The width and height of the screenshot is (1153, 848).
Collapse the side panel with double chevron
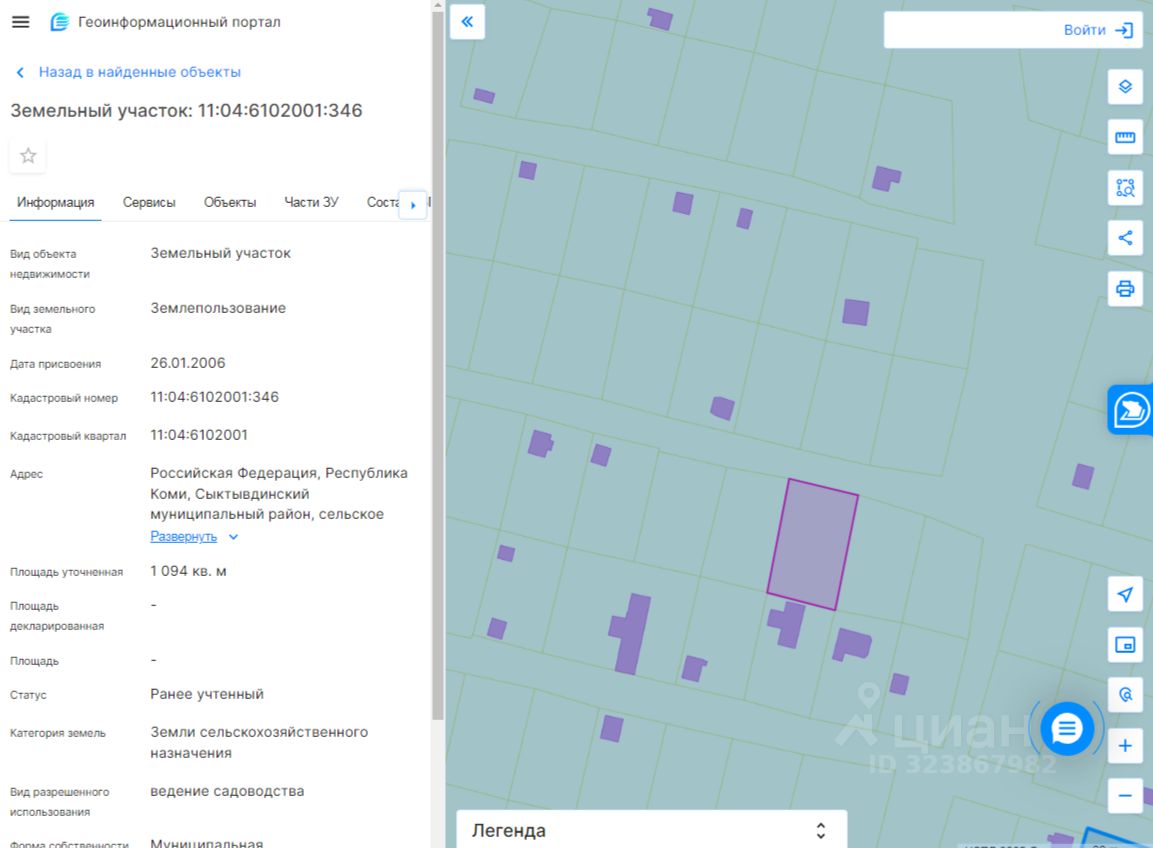[x=467, y=22]
